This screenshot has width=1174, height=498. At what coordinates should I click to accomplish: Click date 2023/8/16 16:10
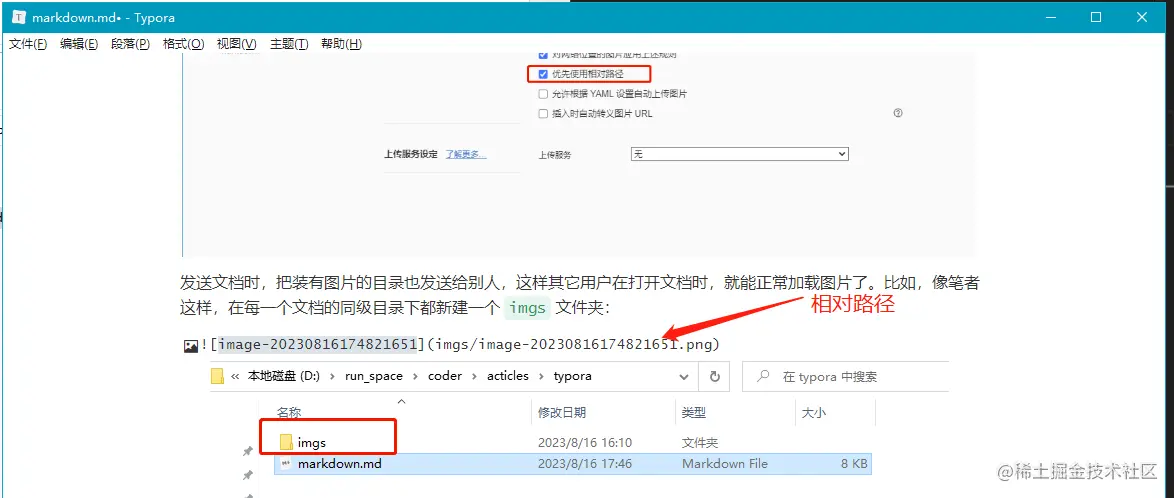[585, 443]
